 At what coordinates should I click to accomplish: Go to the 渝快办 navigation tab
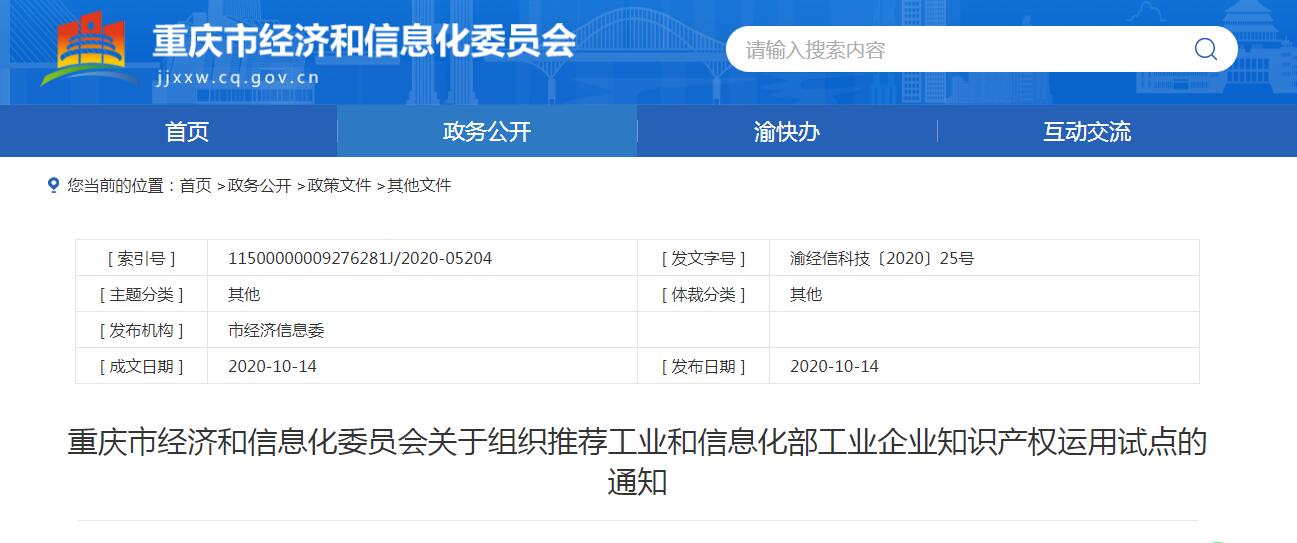pyautogui.click(x=787, y=131)
